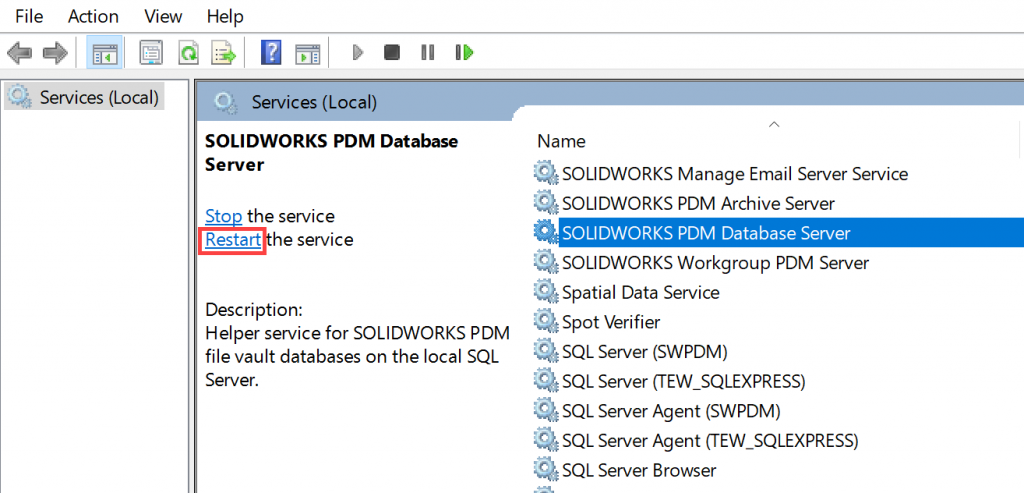Click the blue Help question mark icon
The height and width of the screenshot is (493, 1024).
[270, 52]
